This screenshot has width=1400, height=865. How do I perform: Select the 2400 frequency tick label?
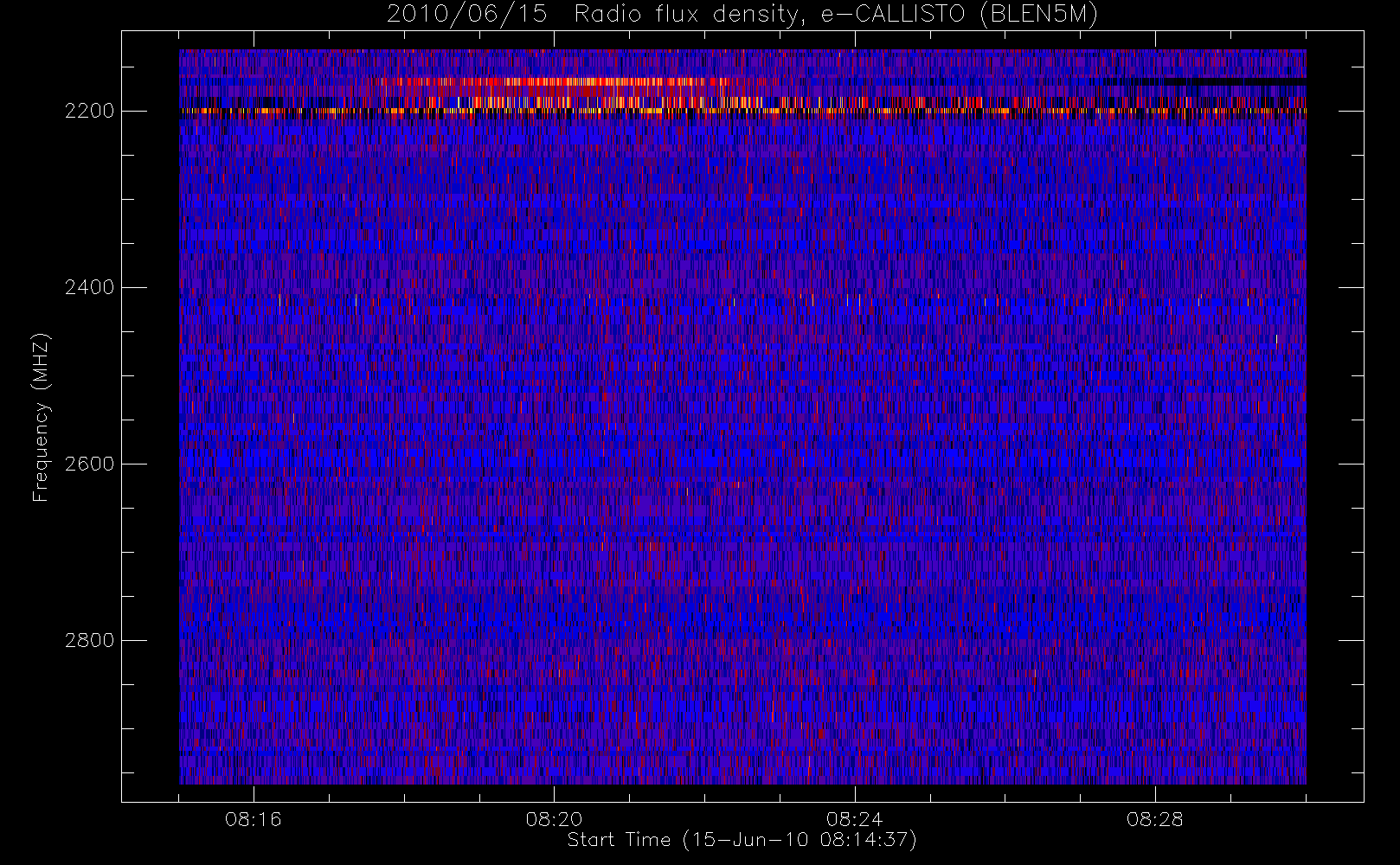pos(89,287)
